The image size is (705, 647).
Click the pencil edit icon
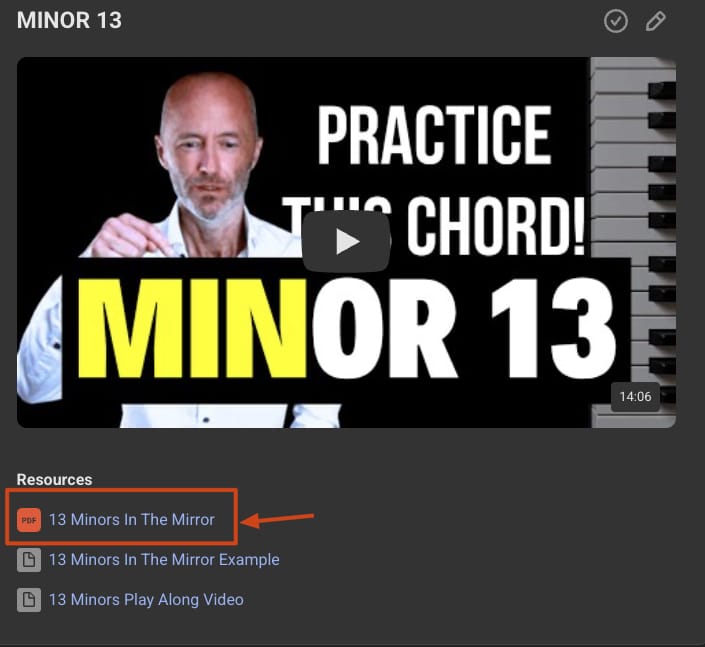pyautogui.click(x=656, y=21)
